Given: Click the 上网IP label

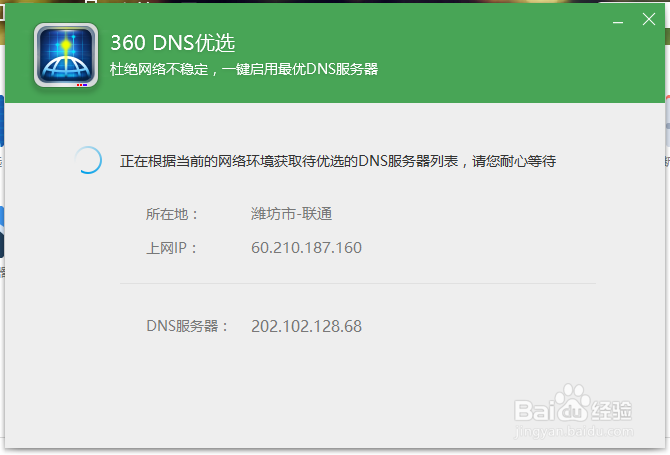Looking at the screenshot, I should pos(171,248).
